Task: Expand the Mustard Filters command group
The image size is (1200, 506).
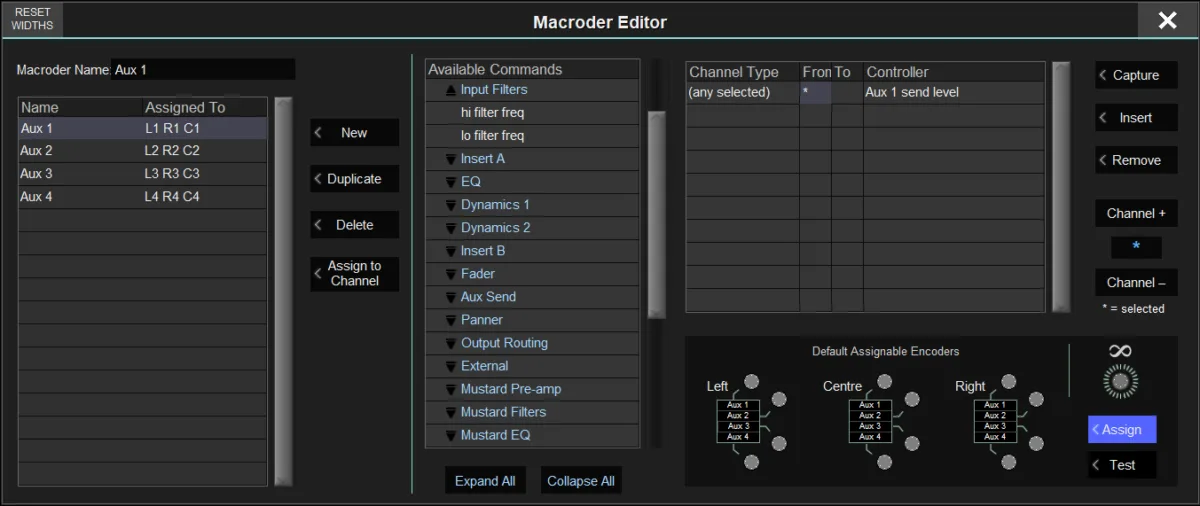Action: 451,412
